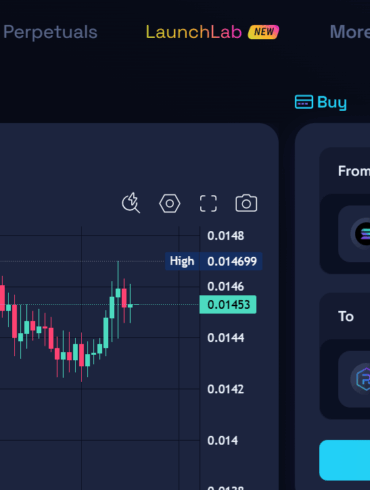Toggle fullscreen chart mode icon
Viewport: 370px width, 490px height.
tap(208, 203)
